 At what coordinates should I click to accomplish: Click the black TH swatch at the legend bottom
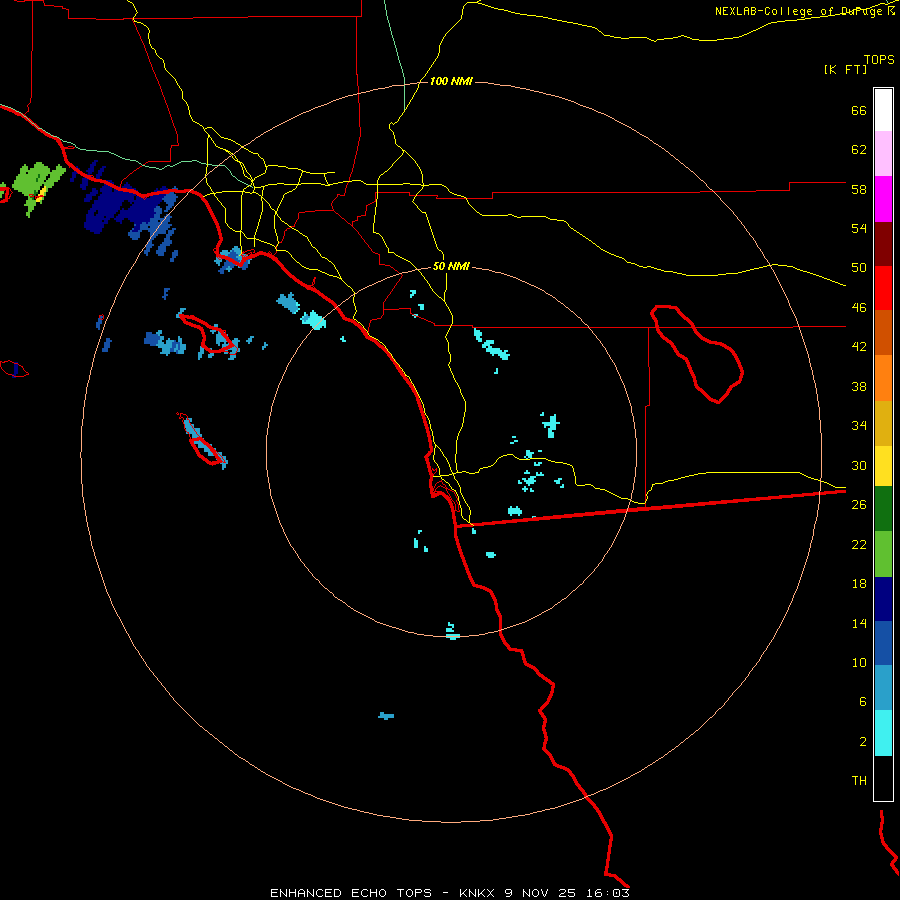click(x=883, y=778)
